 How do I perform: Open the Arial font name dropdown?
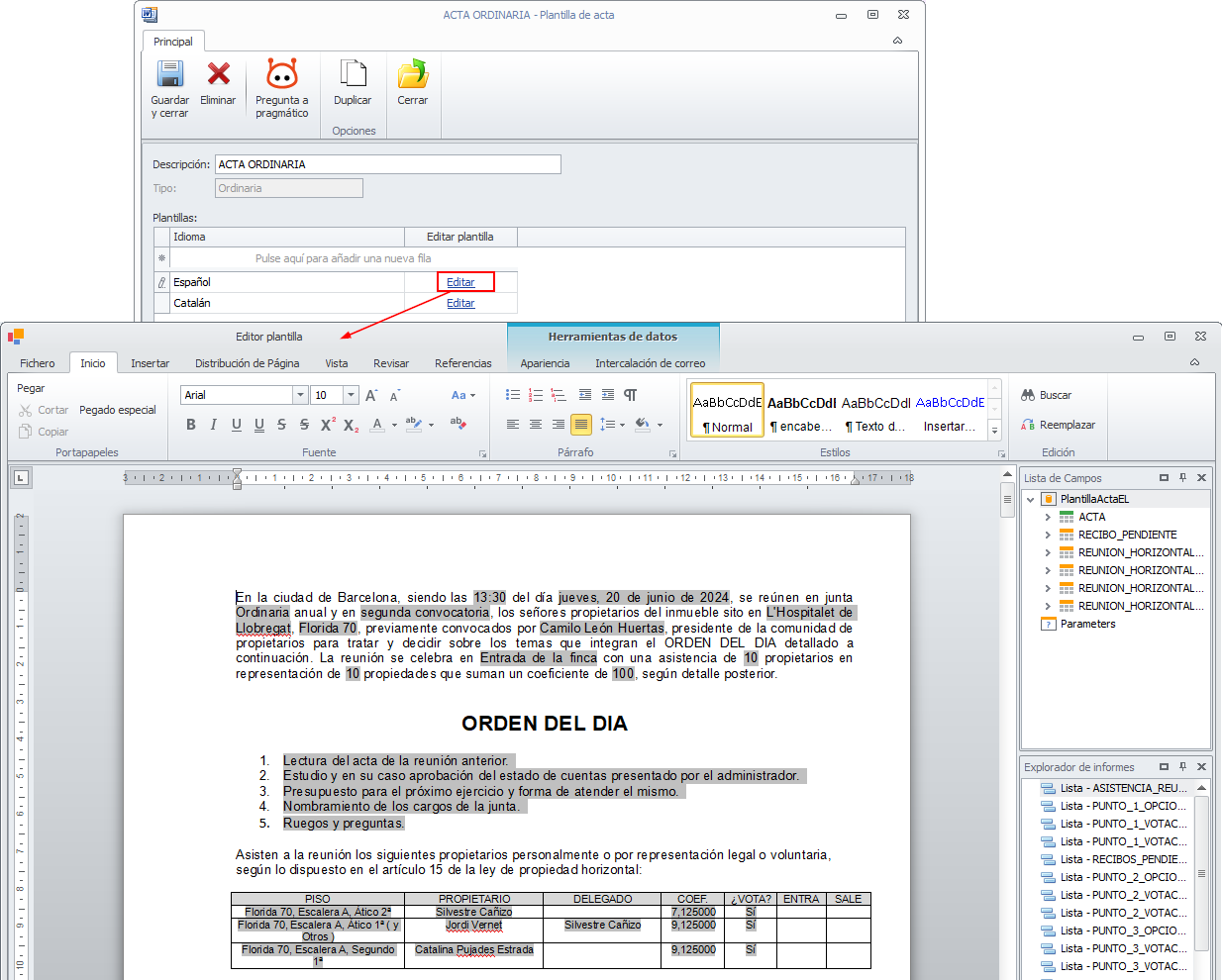pyautogui.click(x=300, y=395)
